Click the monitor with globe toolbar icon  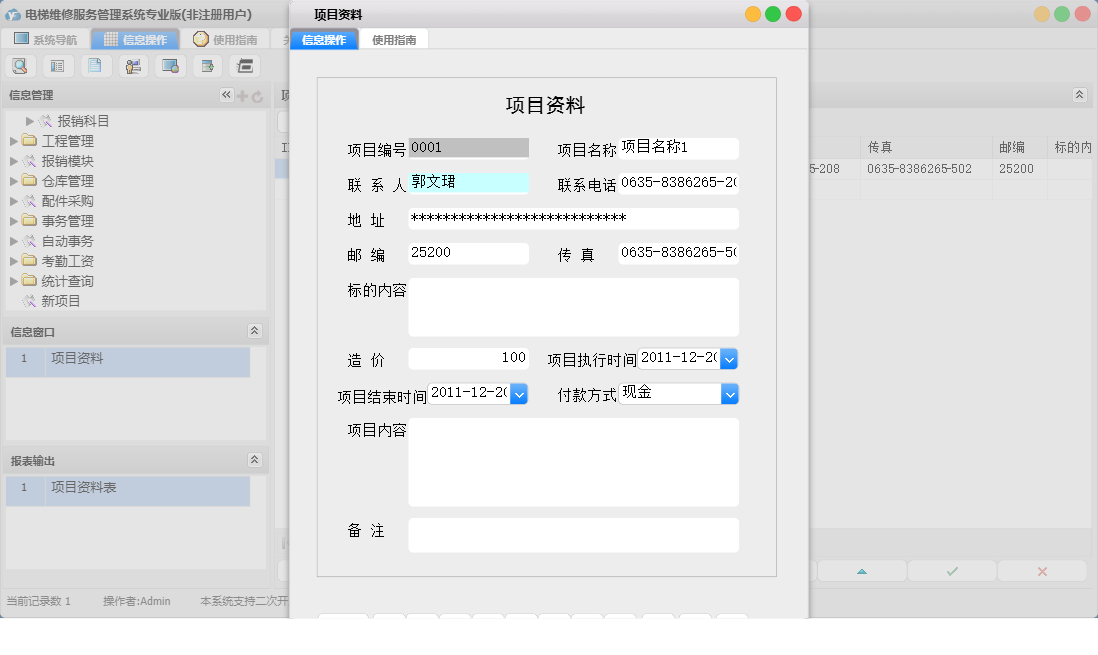coord(170,66)
